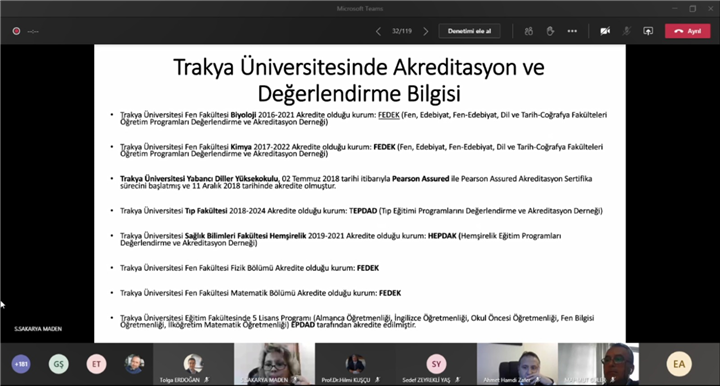Open the share content tray icon

pos(648,31)
